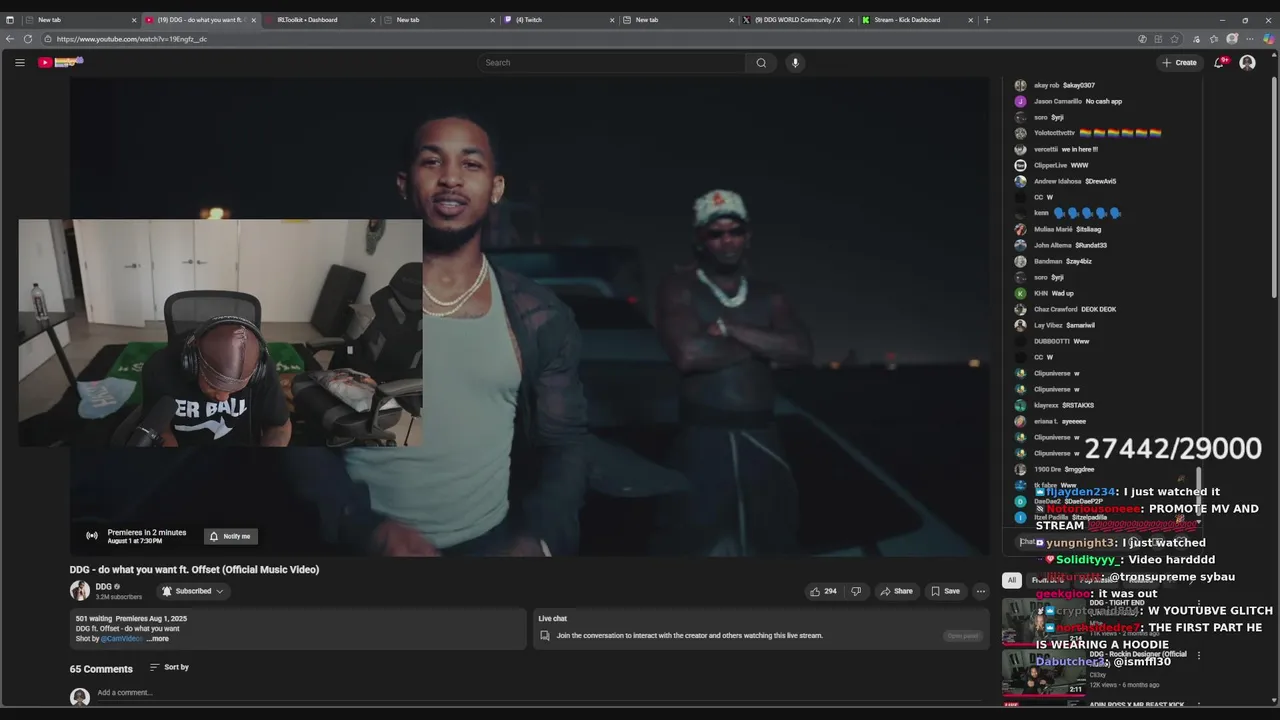1280x720 pixels.
Task: Switch to DDG WORLD Community X tab
Action: pyautogui.click(x=797, y=19)
